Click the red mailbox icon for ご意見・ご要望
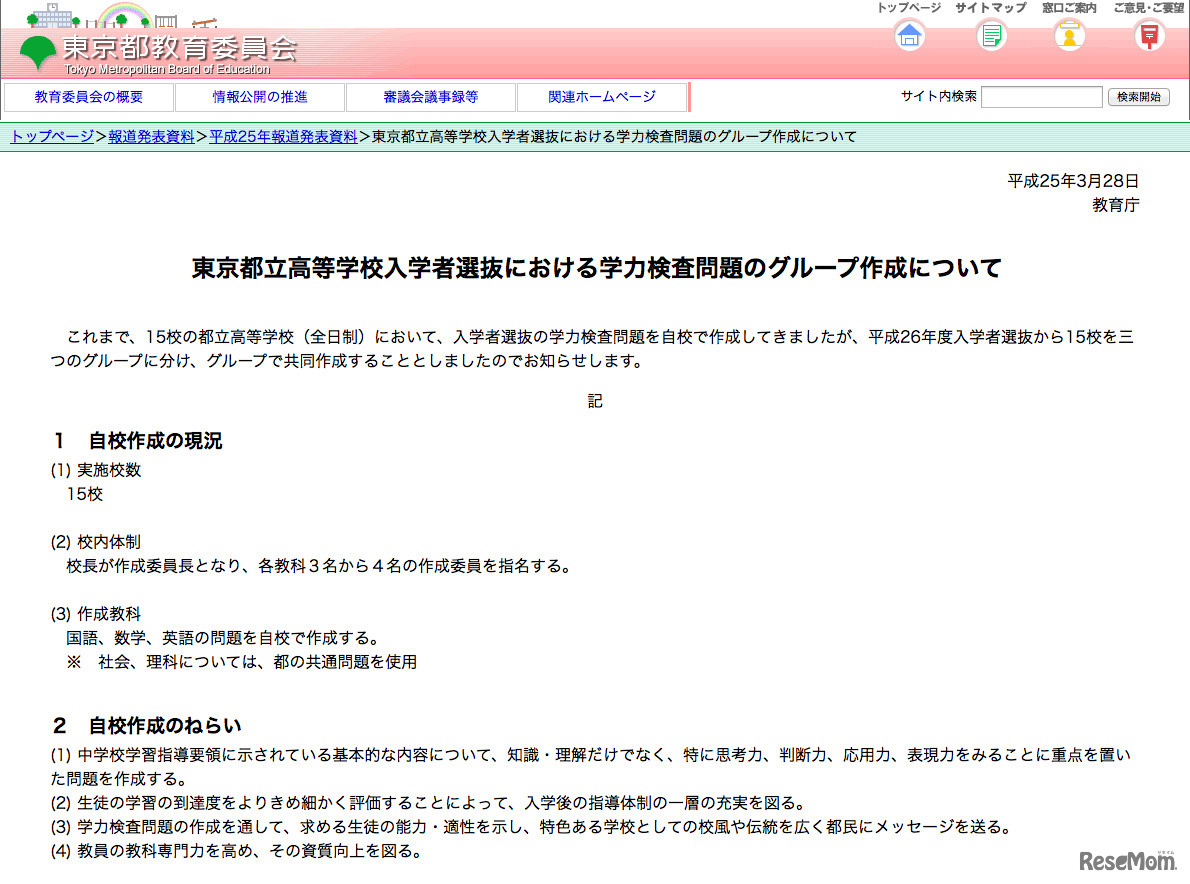 click(1148, 36)
